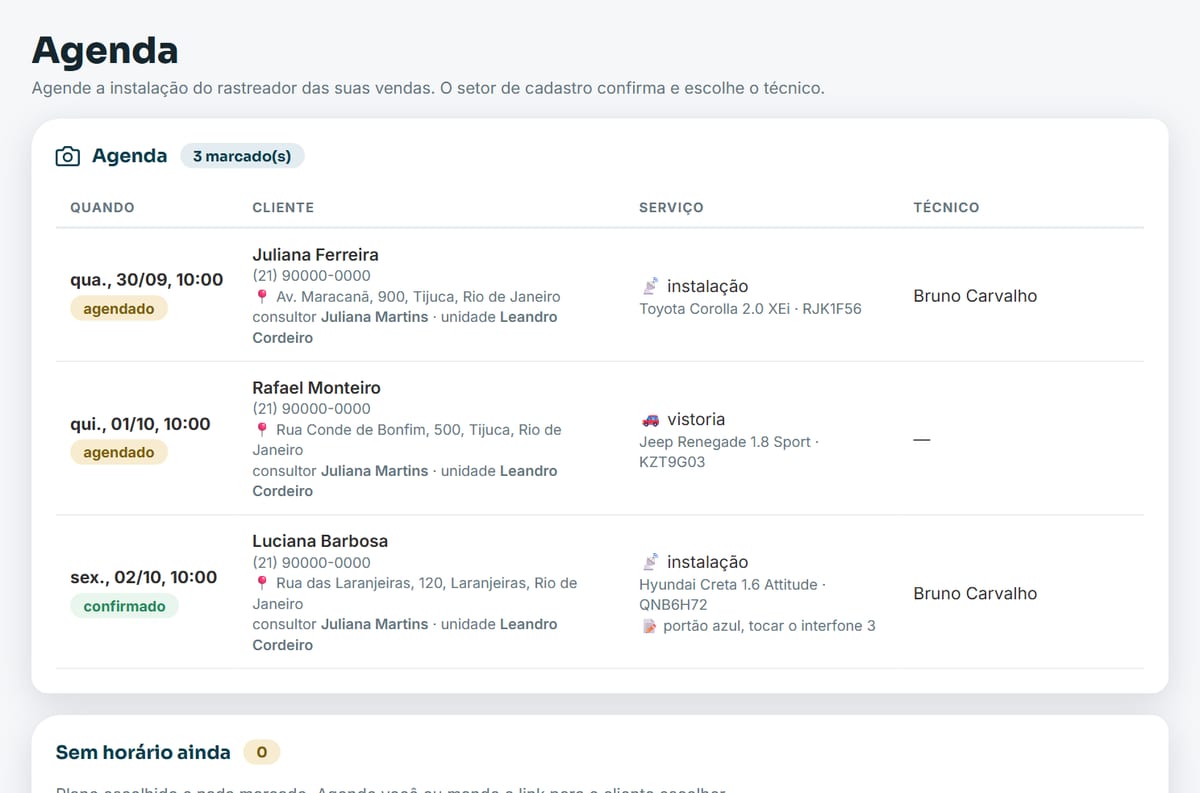Click the note icon before portão azul
Viewport: 1200px width, 793px height.
pos(648,626)
